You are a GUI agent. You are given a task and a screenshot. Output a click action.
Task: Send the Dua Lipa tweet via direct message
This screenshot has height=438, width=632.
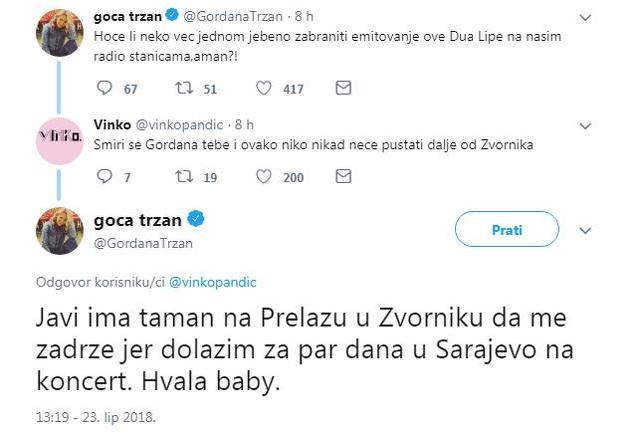[343, 89]
